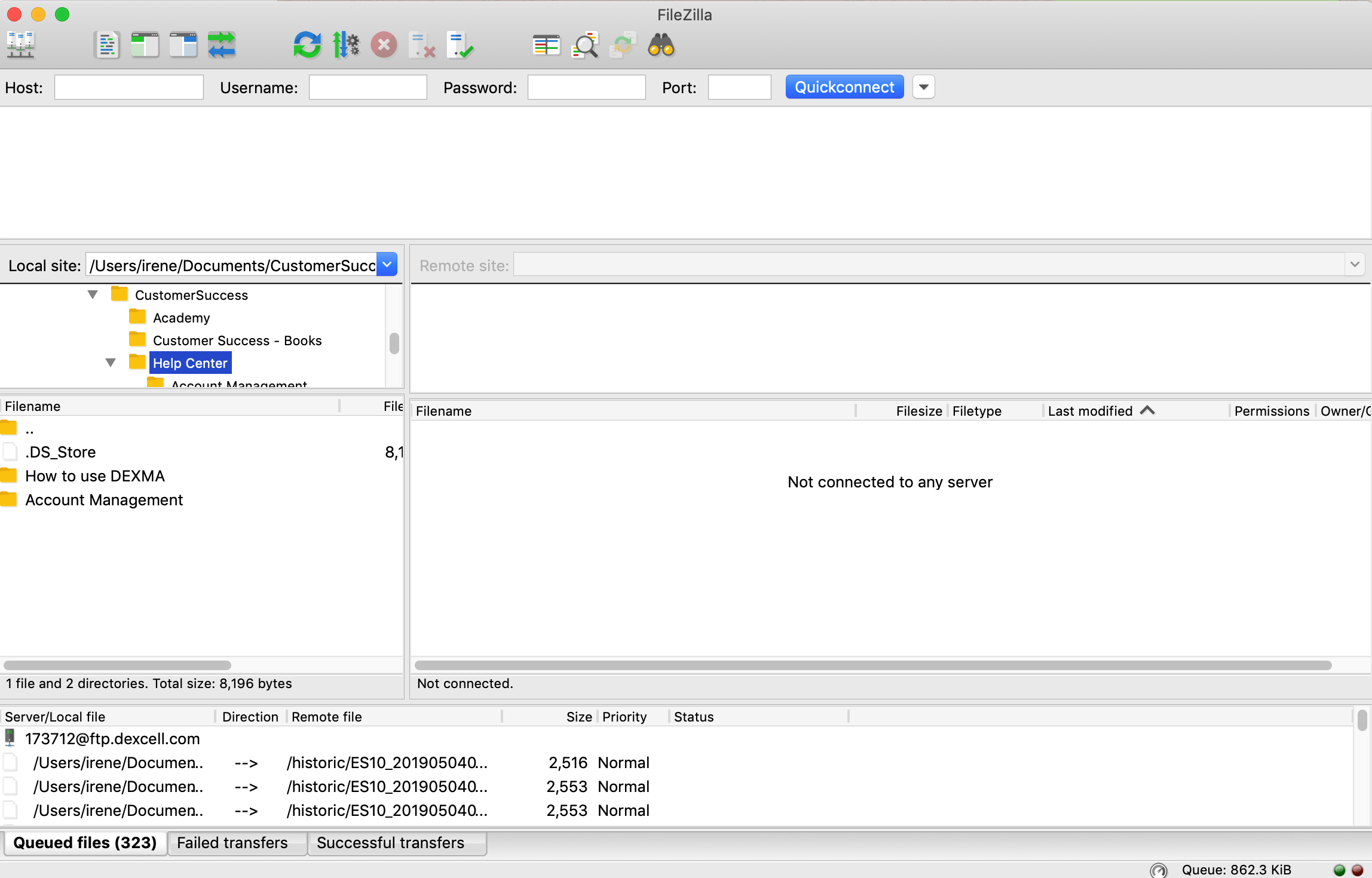Select the queued file with size 2,516
The image size is (1372, 878).
pos(676,763)
